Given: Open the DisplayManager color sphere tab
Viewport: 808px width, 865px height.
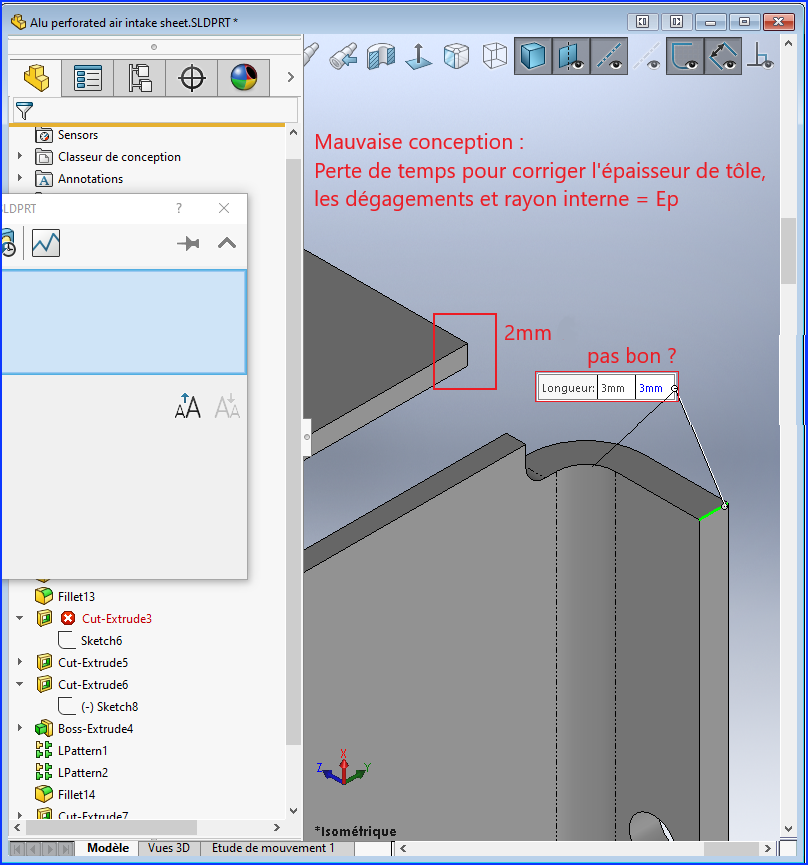Looking at the screenshot, I should [244, 78].
